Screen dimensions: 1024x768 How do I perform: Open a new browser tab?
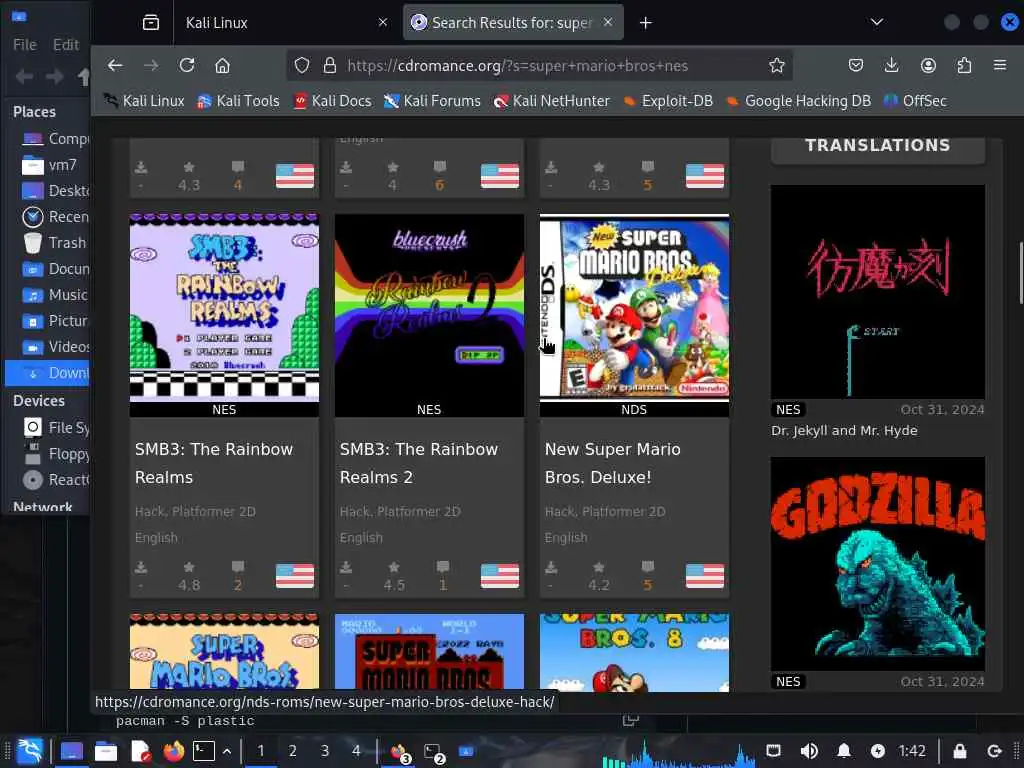tap(646, 23)
